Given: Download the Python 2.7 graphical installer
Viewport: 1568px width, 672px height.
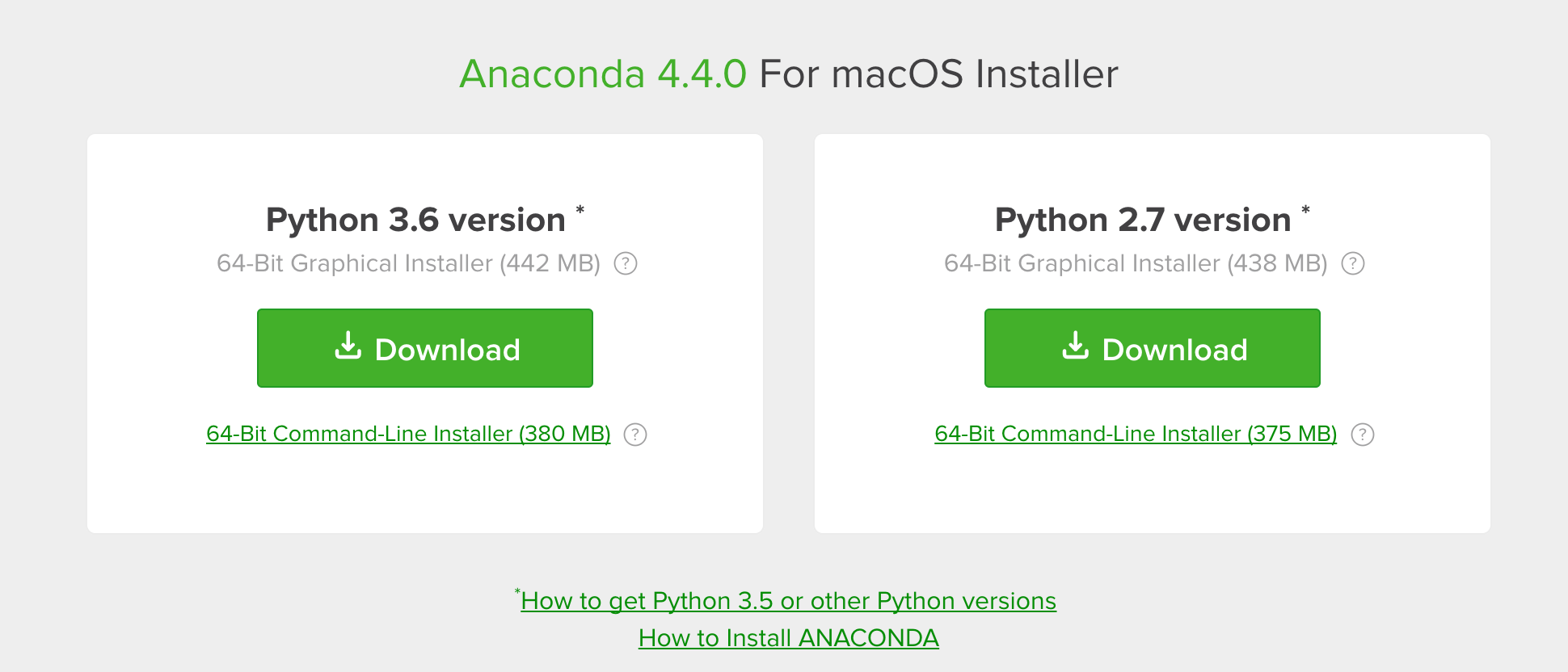Looking at the screenshot, I should click(x=1151, y=347).
